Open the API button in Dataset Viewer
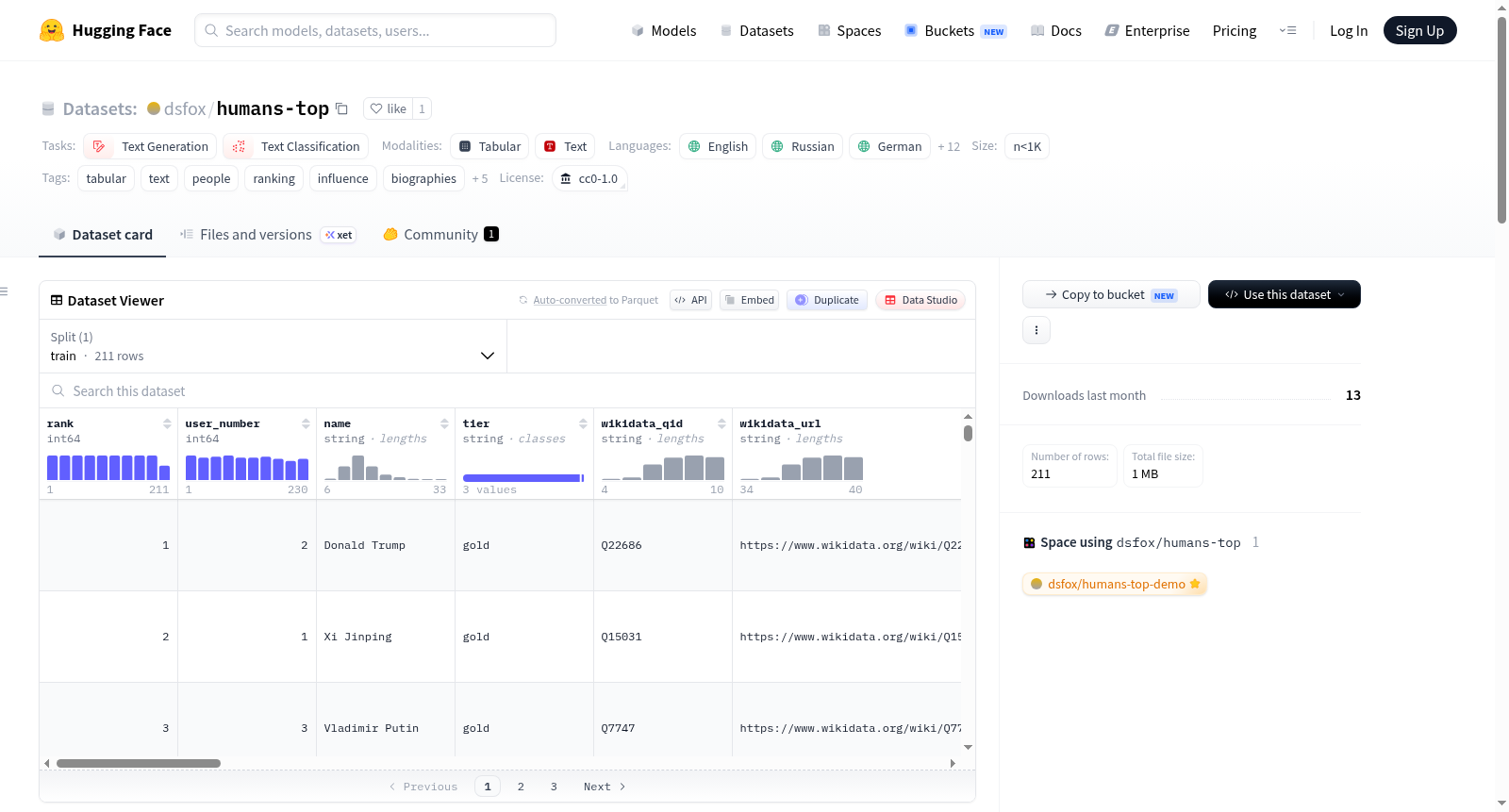 pyautogui.click(x=690, y=300)
